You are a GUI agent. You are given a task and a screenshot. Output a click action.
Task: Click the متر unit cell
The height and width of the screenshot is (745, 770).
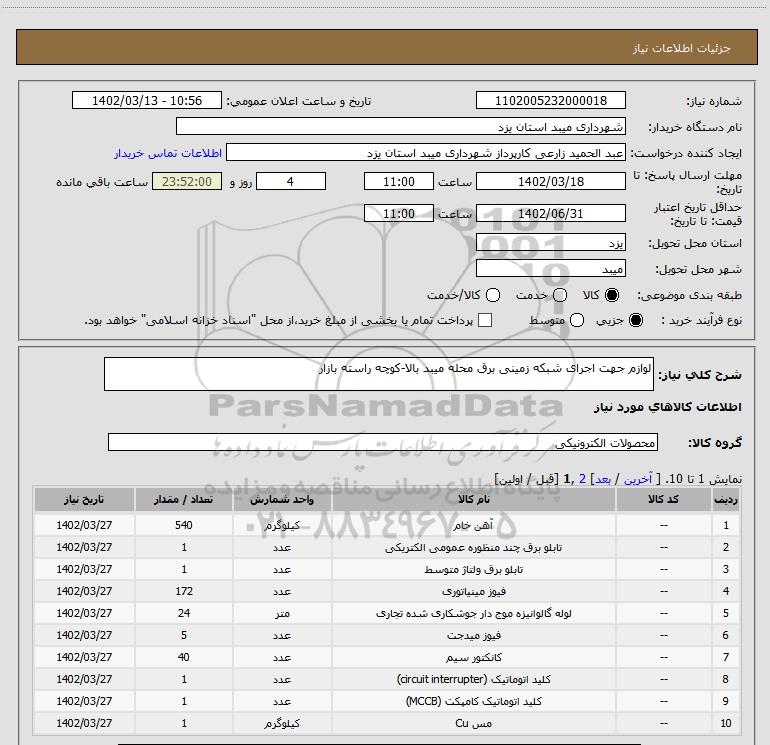282,613
